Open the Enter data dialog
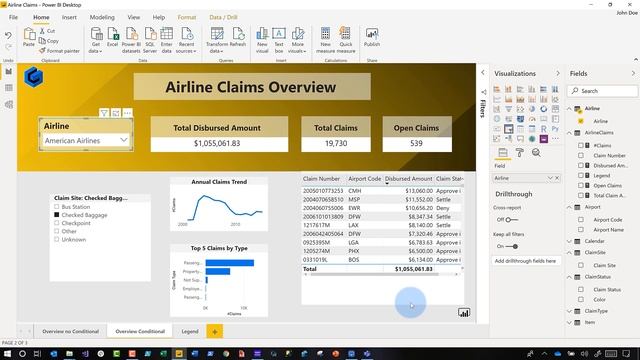This screenshot has height=360, width=640. click(x=167, y=40)
